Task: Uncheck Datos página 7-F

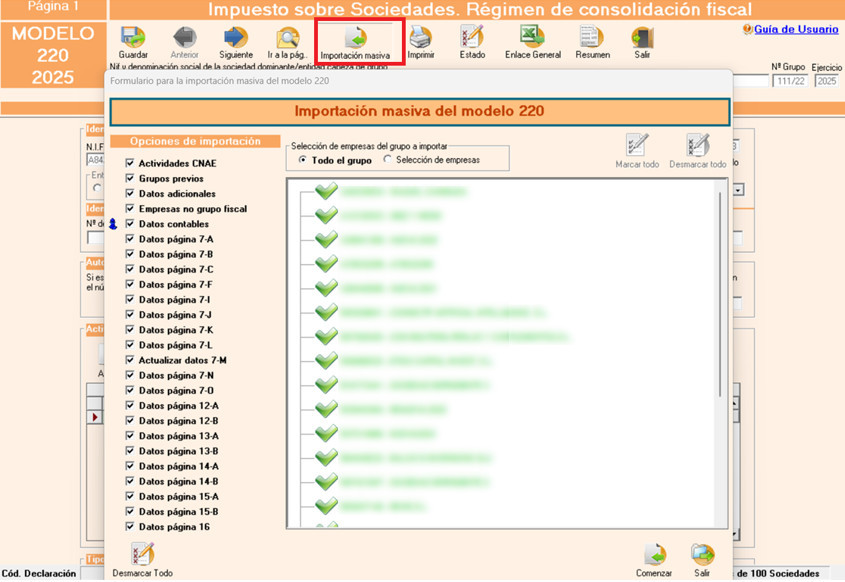Action: coord(129,284)
